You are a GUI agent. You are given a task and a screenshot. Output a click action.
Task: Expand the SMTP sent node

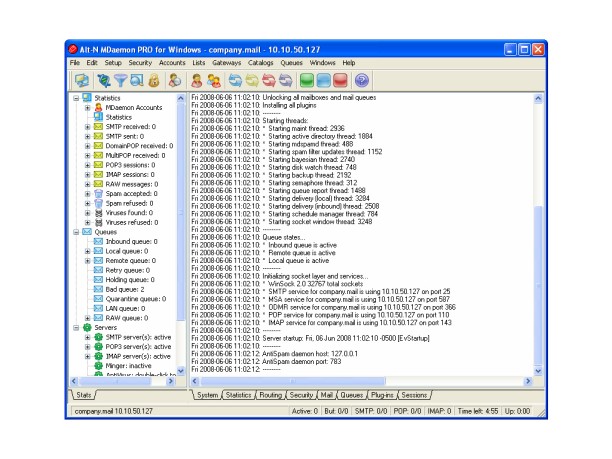[x=87, y=137]
